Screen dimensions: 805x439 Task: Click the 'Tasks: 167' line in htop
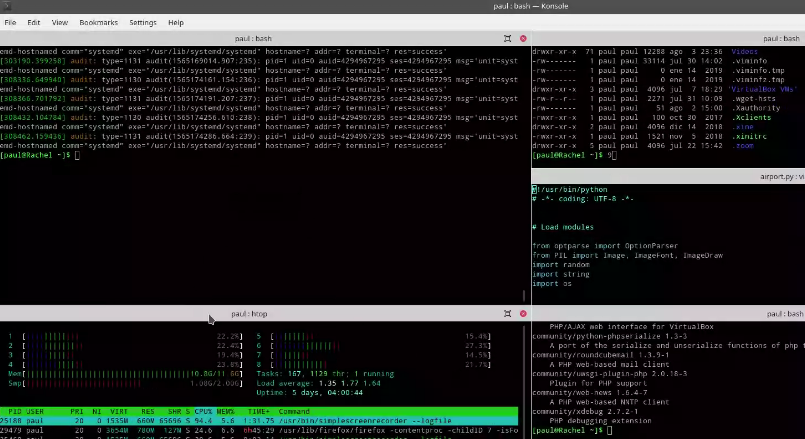pyautogui.click(x=325, y=374)
